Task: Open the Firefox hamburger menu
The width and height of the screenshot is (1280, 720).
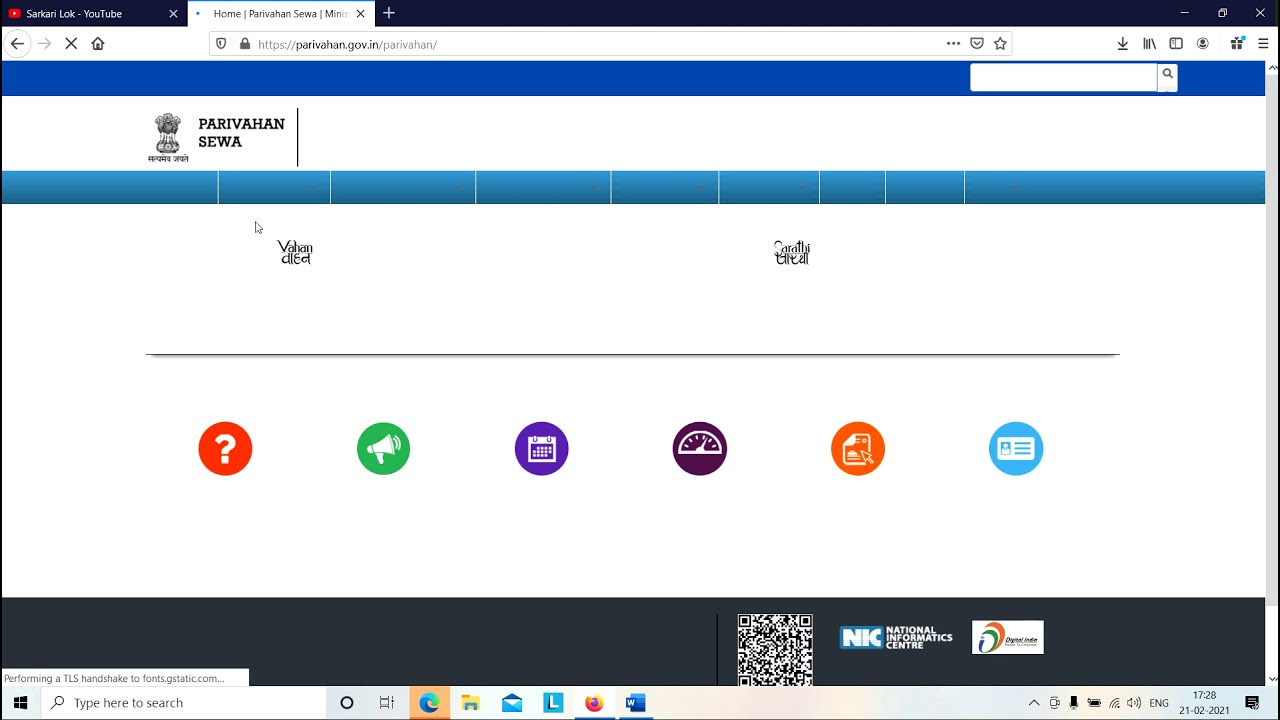Action: [1263, 44]
